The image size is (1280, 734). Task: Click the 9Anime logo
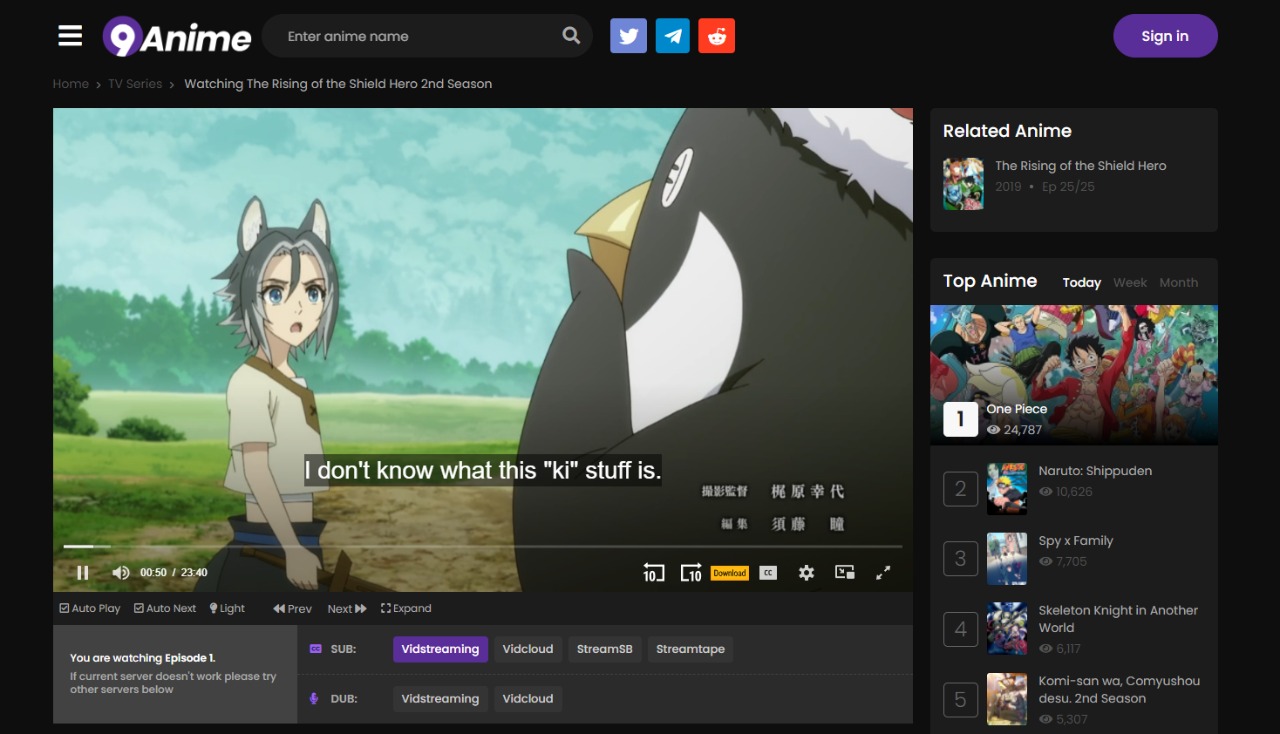tap(177, 37)
